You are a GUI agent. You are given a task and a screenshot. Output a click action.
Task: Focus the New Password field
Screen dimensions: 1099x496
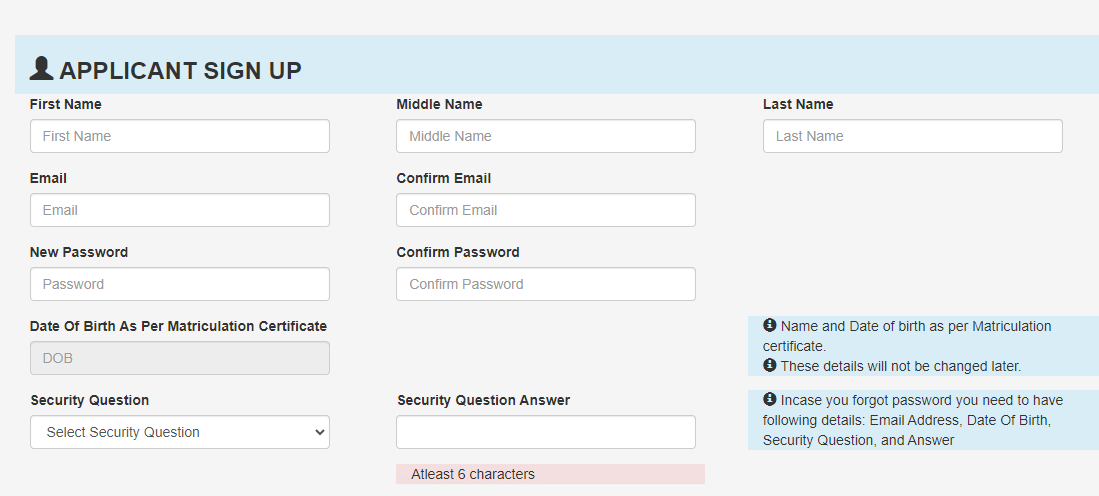coord(179,284)
